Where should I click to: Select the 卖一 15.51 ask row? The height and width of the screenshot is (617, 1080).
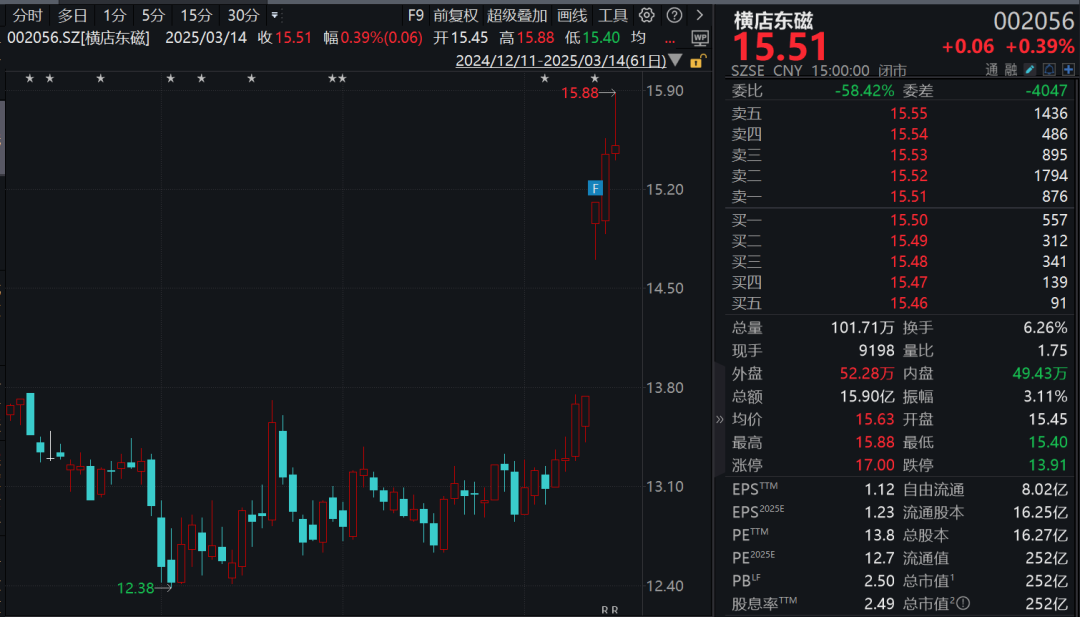tap(900, 196)
